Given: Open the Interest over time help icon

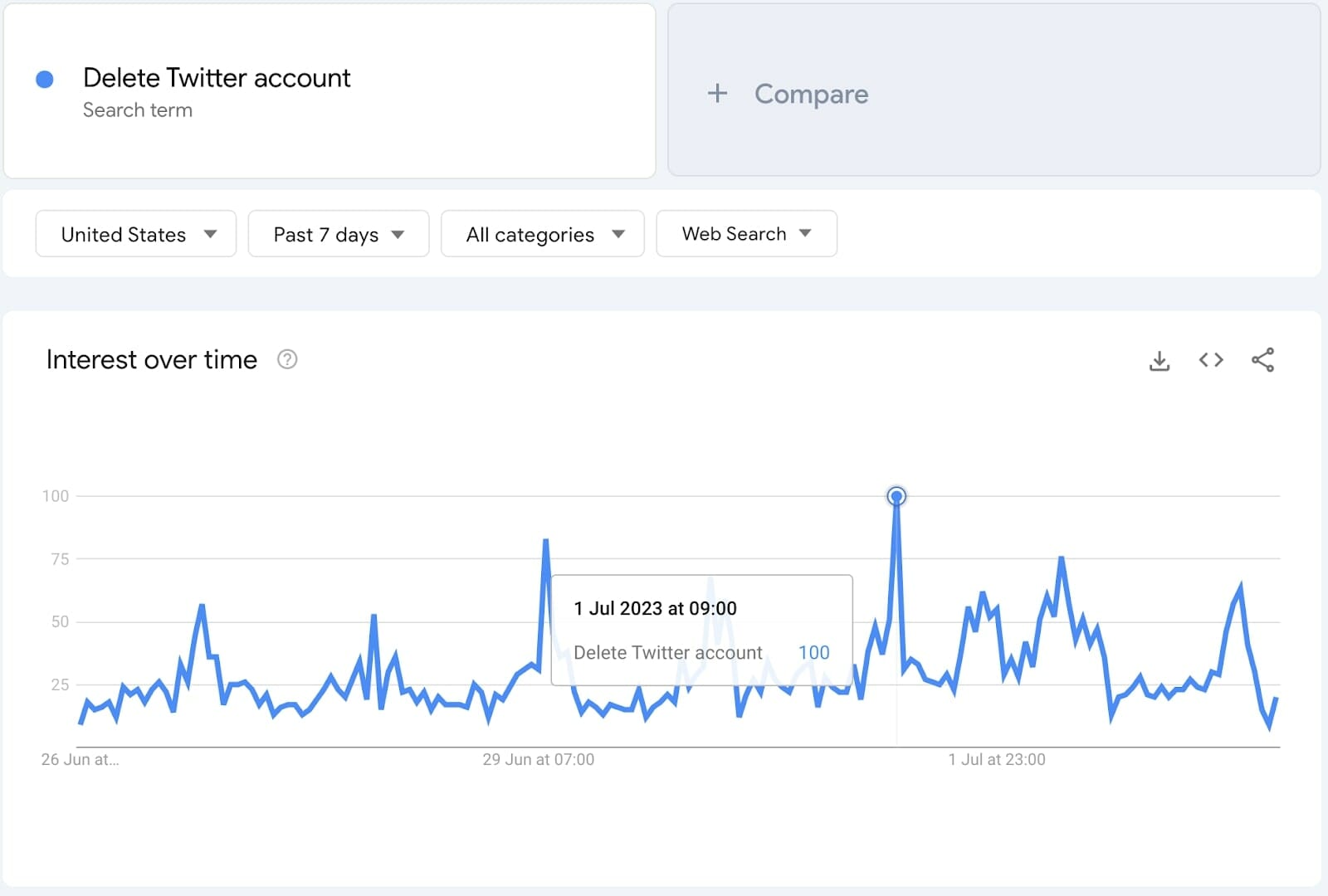Looking at the screenshot, I should pos(287,359).
